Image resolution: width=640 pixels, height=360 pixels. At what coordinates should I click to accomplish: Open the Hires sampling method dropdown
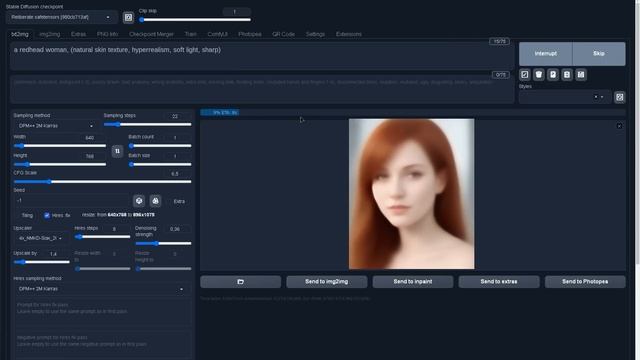pos(102,289)
